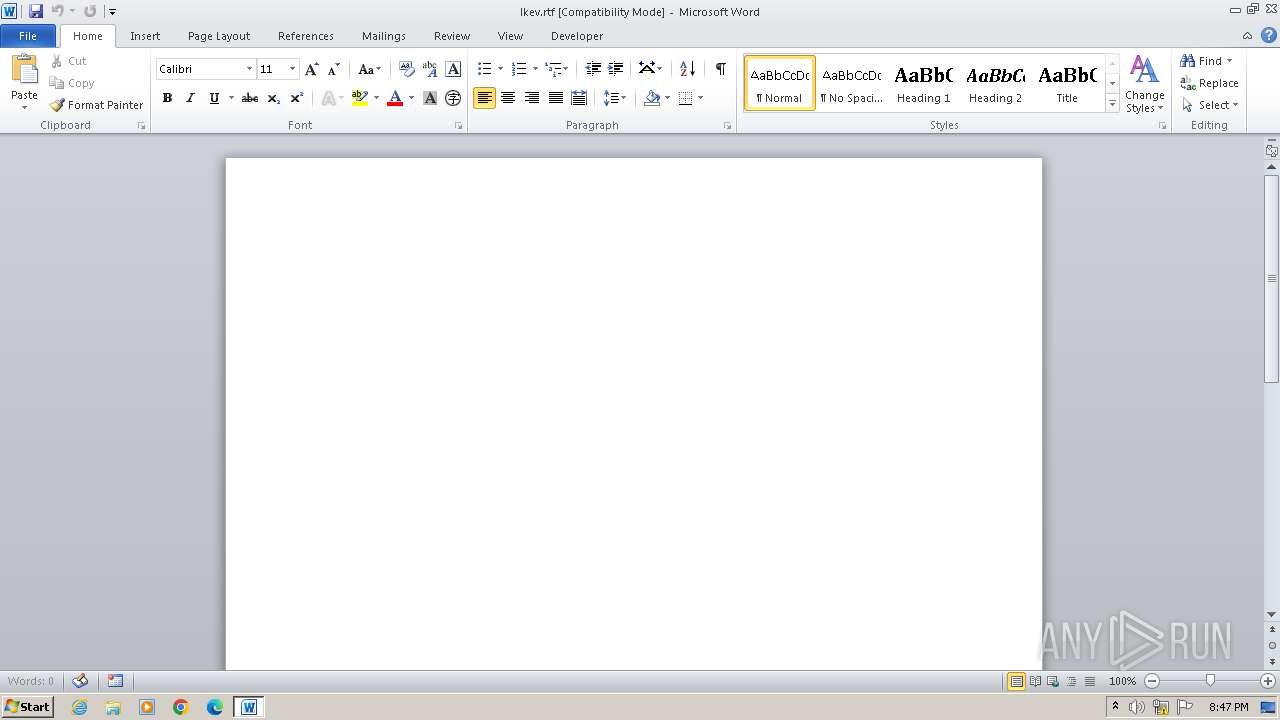Click the Align Text Right icon
This screenshot has height=720, width=1280.
[x=532, y=98]
